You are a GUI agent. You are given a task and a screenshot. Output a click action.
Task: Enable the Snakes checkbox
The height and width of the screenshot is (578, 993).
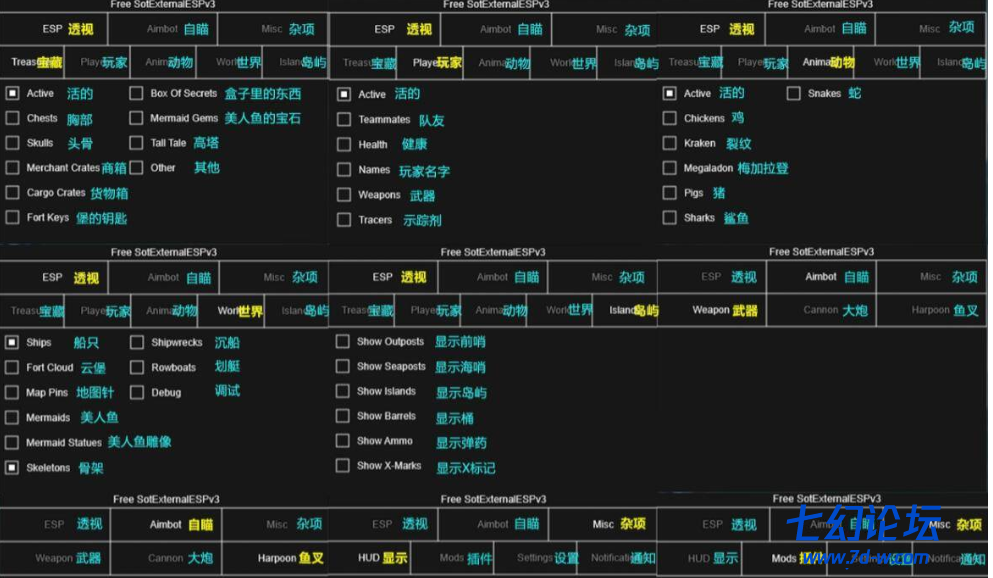[x=794, y=94]
